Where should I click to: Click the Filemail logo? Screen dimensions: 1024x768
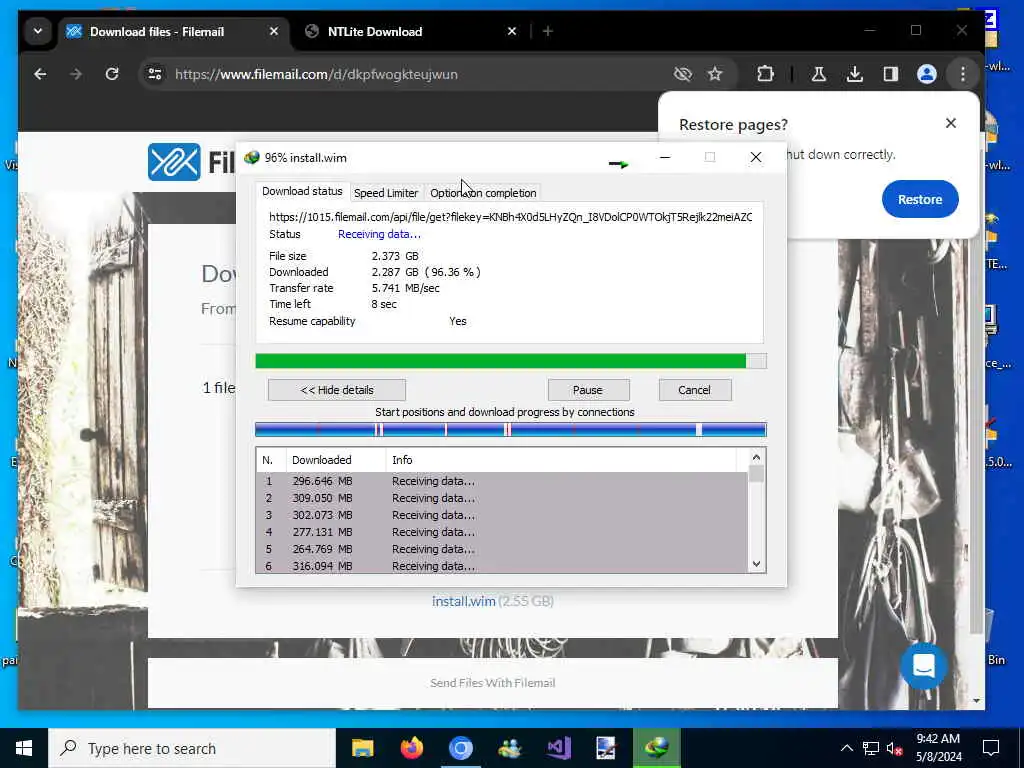point(192,161)
